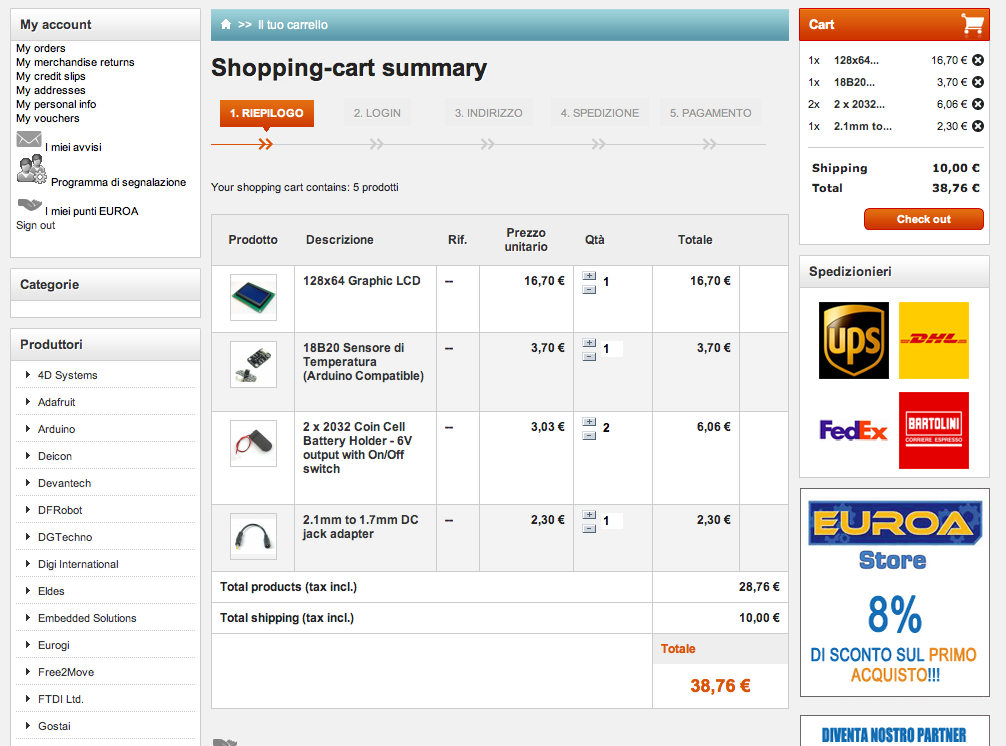Click the DC jack adapter product thumbnail
1006x746 pixels.
(x=253, y=537)
